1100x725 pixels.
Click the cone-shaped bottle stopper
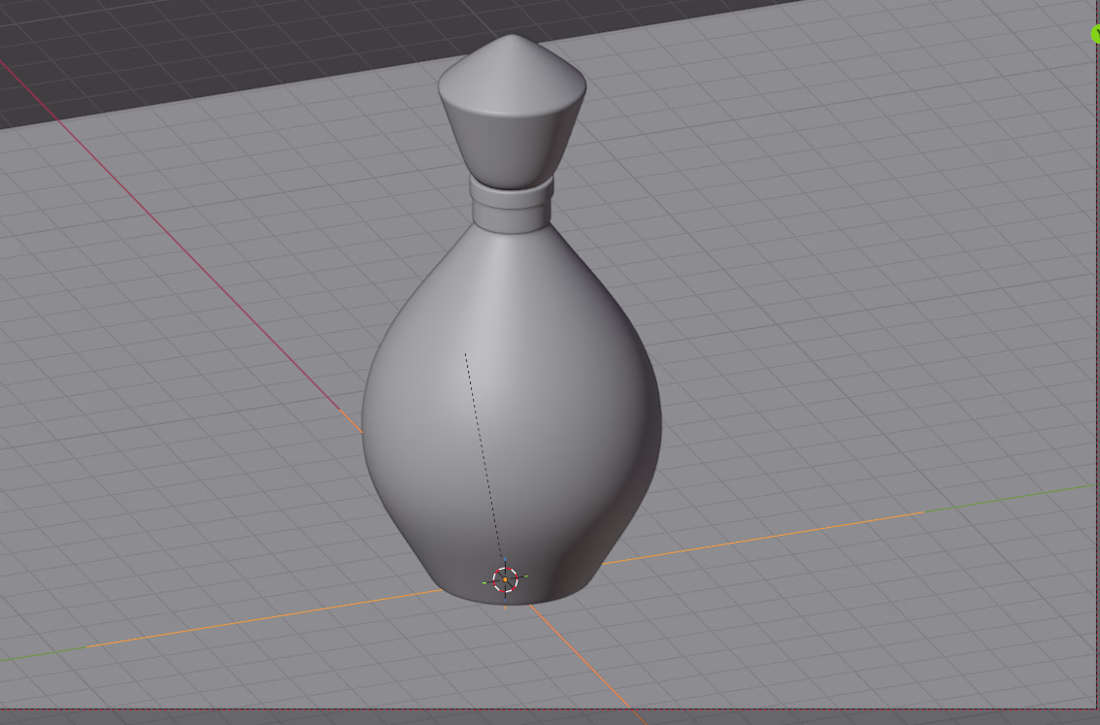click(x=512, y=111)
